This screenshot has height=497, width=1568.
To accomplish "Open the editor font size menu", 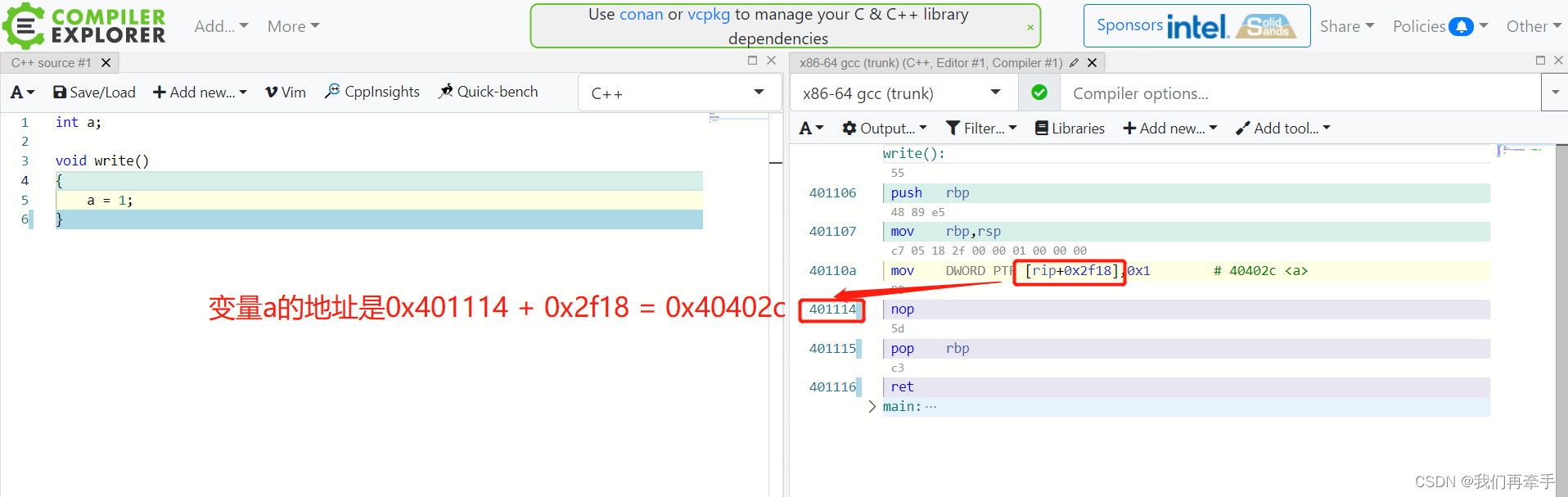I will click(22, 93).
